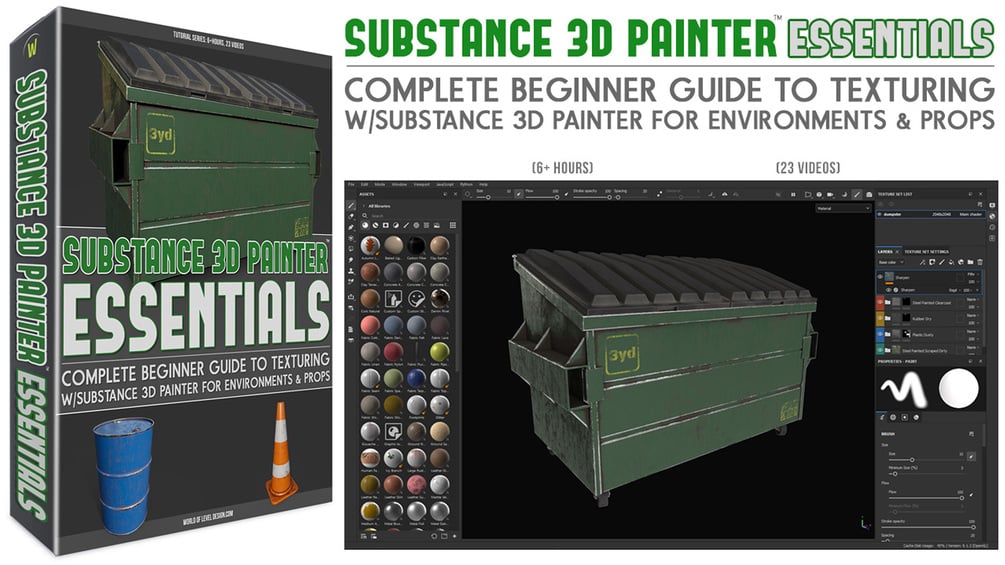This screenshot has height=565, width=1005.
Task: Filter assets by Brushes icon
Action: [406, 225]
